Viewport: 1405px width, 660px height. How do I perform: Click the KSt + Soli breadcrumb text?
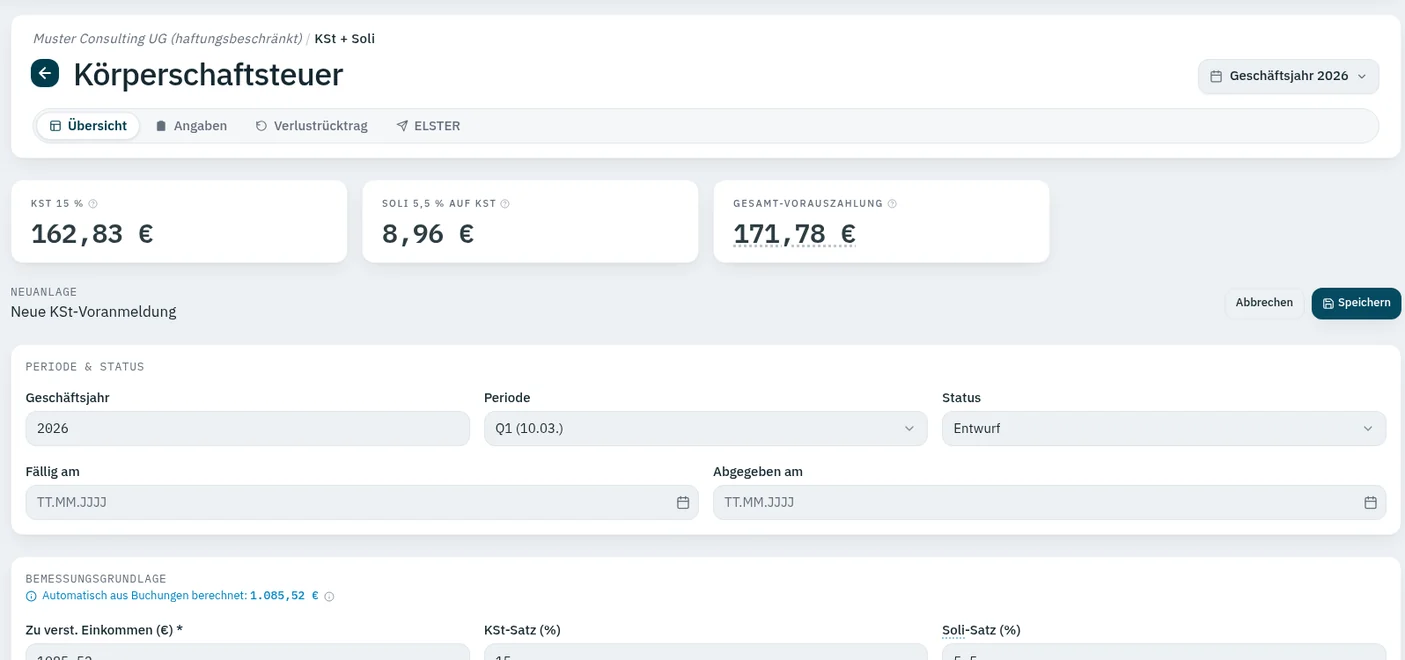(x=345, y=39)
